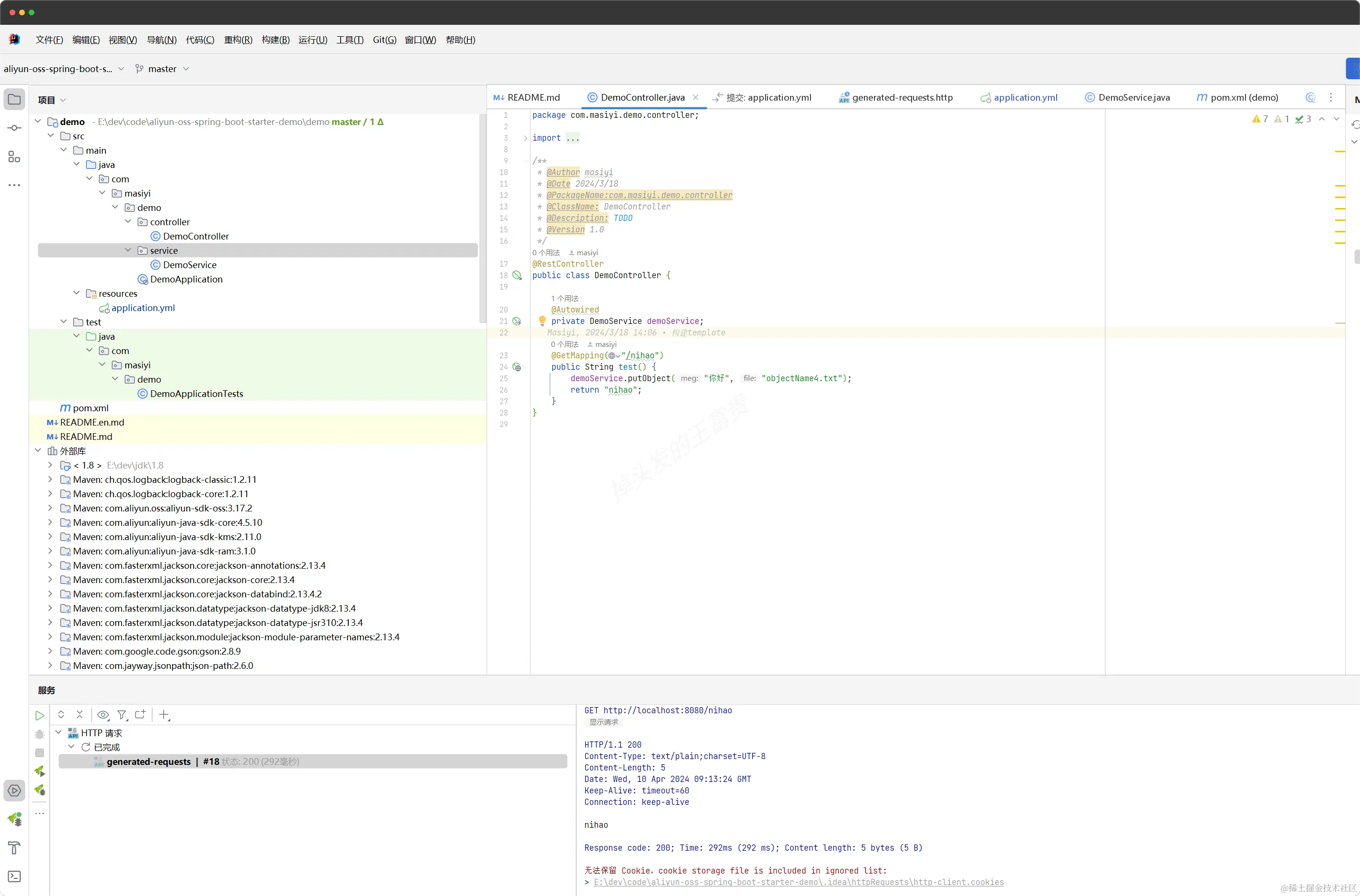Expand Maven aliyun-sdk-oss 3.17.2 library

(x=50, y=508)
